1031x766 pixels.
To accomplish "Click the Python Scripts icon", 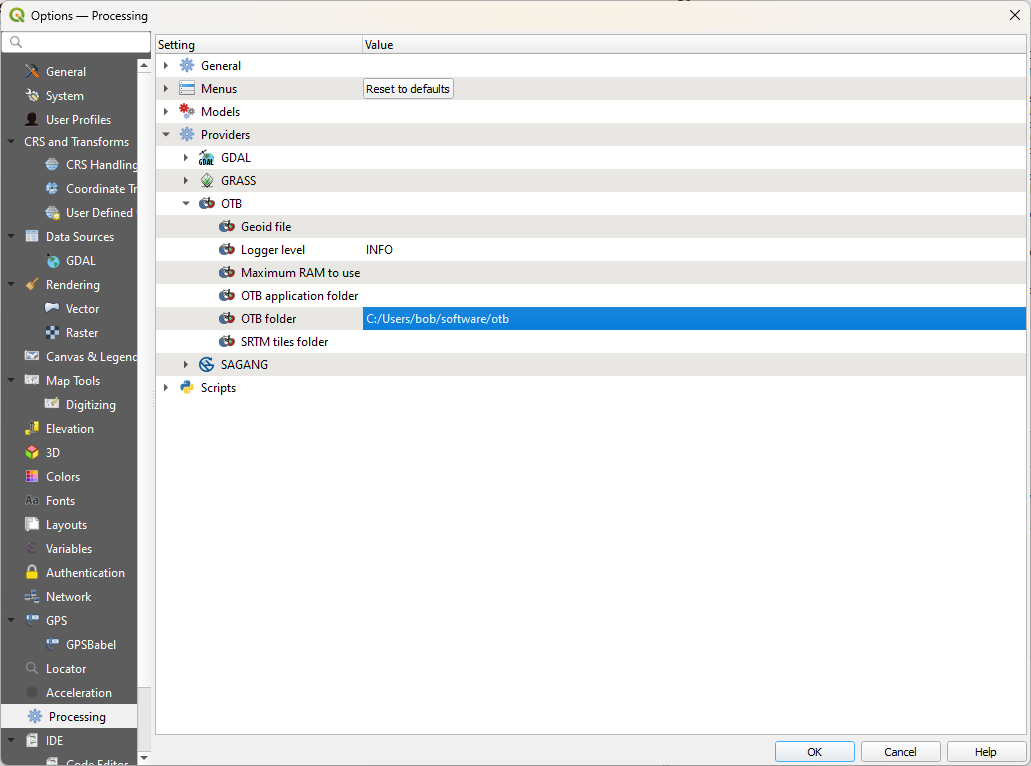I will [x=187, y=388].
